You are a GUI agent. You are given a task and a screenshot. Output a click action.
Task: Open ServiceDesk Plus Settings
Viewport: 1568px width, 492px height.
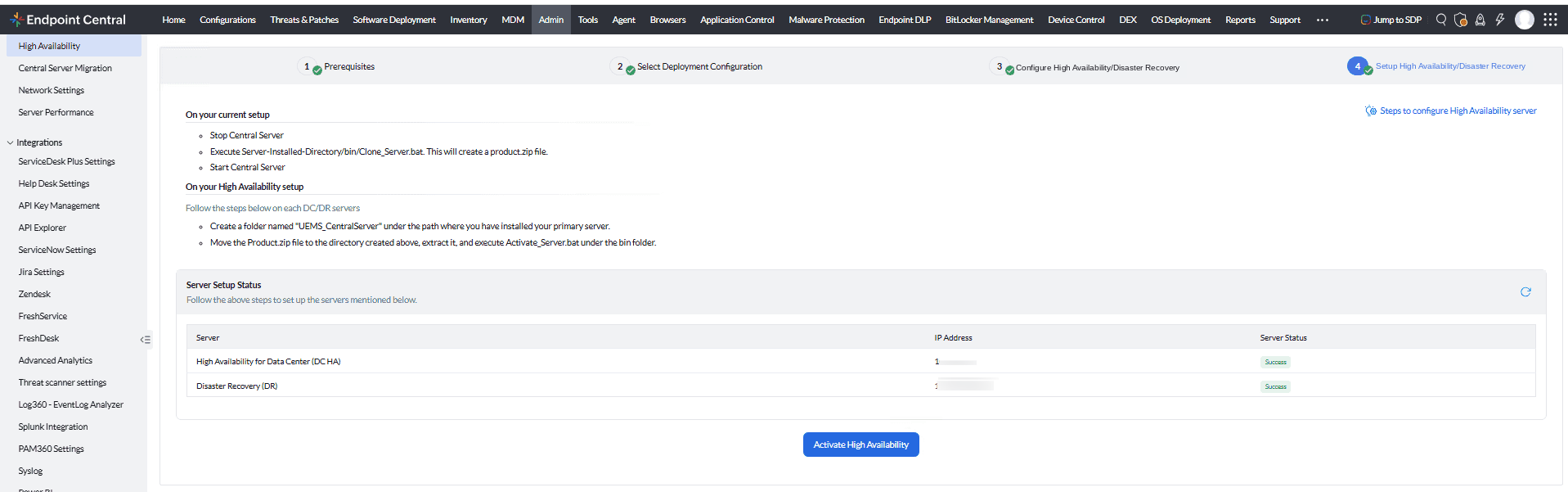[66, 161]
